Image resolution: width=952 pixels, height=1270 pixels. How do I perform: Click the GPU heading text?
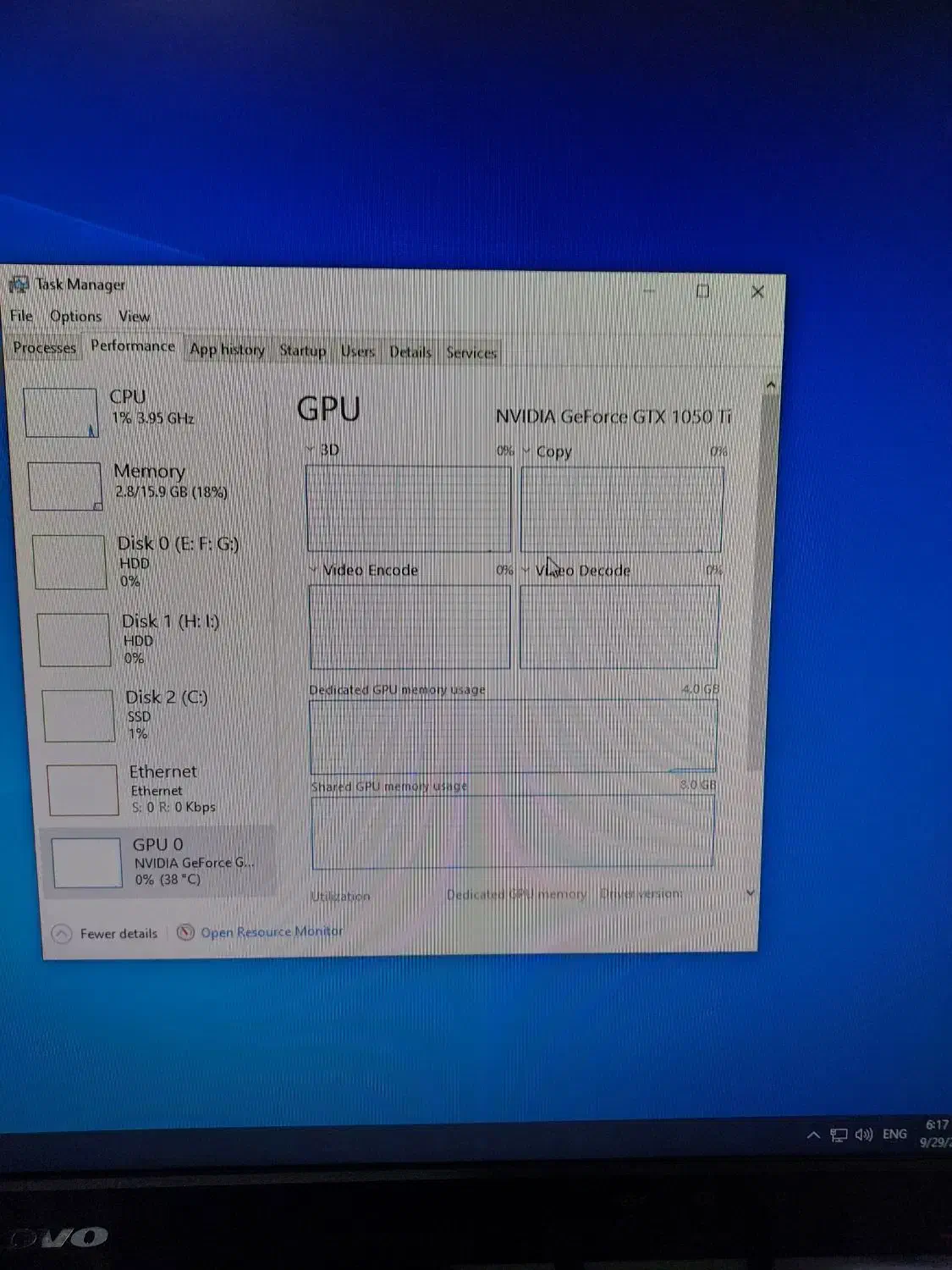(328, 409)
